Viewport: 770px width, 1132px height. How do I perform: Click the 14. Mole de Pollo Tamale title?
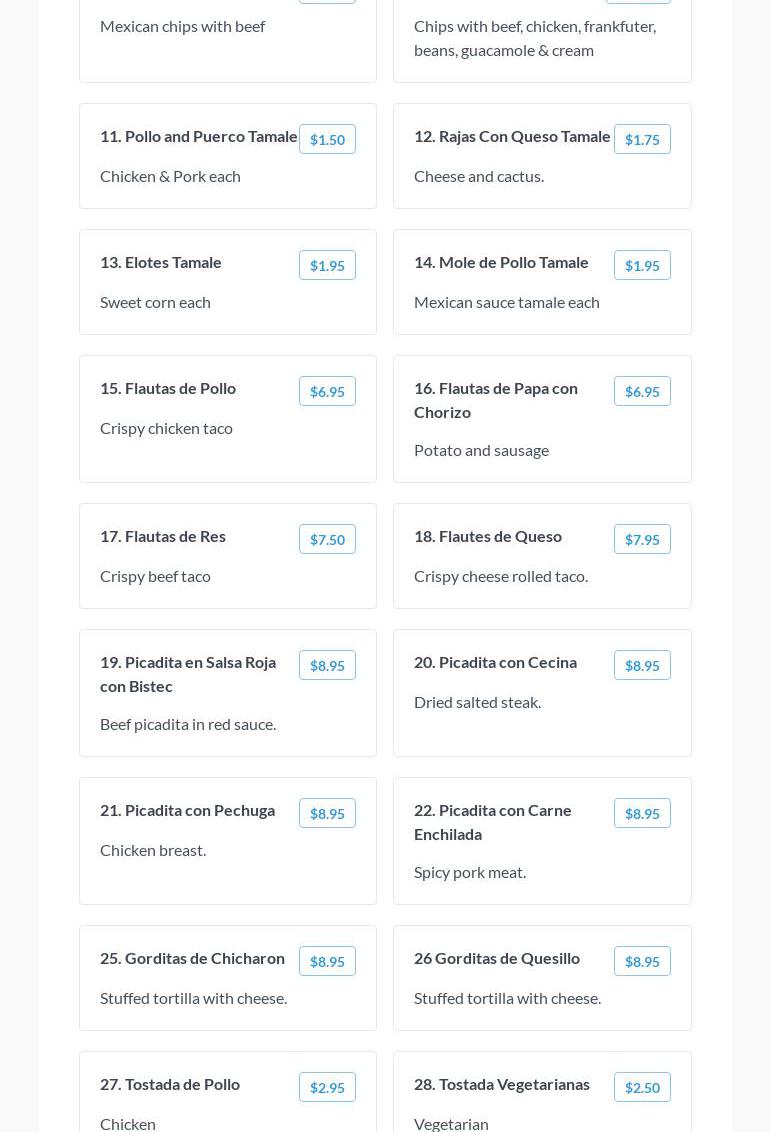[501, 262]
